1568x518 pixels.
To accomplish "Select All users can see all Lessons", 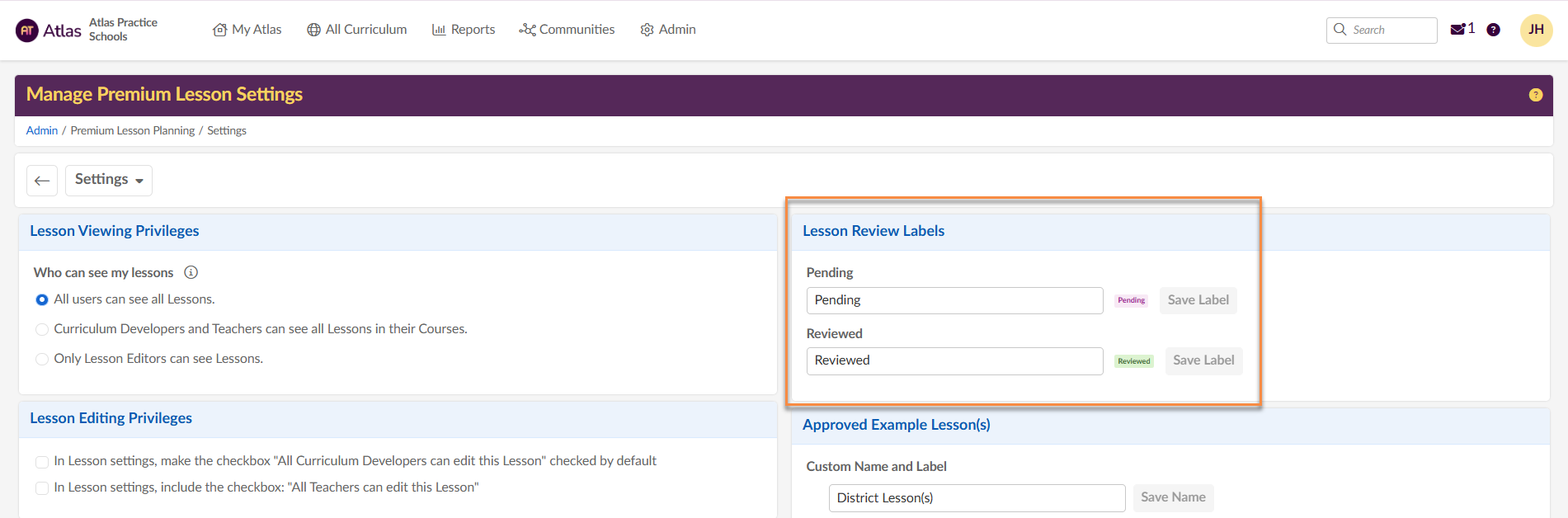I will tap(42, 299).
